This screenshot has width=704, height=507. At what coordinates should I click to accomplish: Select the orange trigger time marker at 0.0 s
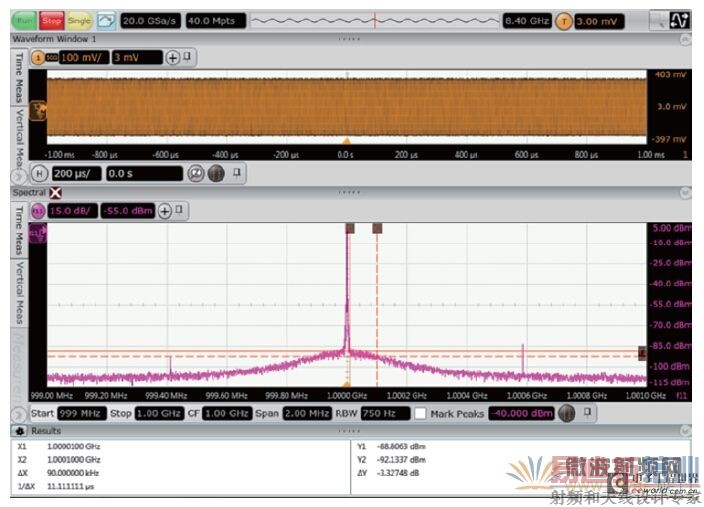point(346,141)
